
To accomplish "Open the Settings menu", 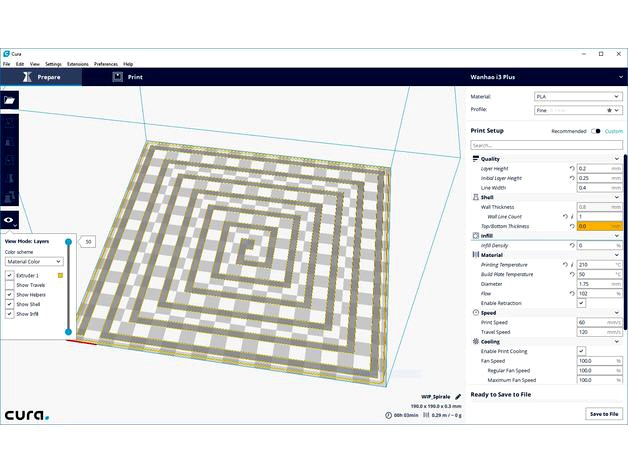I will [x=53, y=64].
